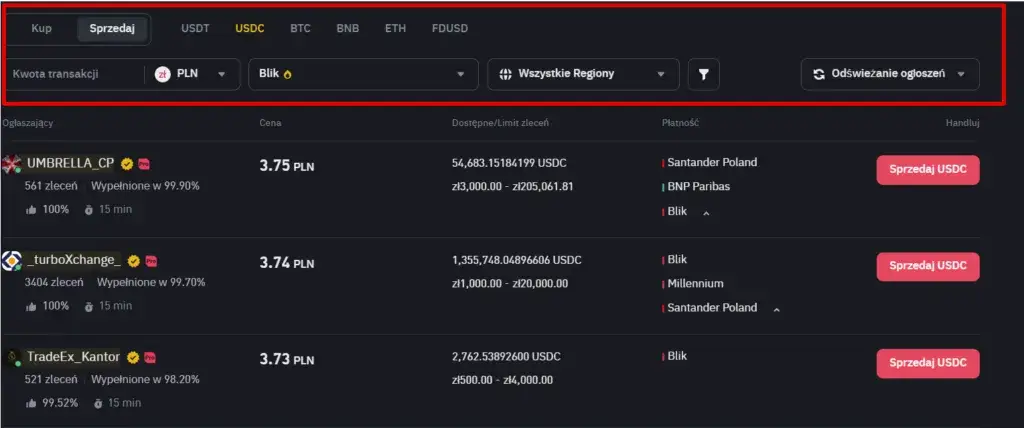Click the 3404 zleceń order count
The image size is (1024, 428).
(54, 282)
